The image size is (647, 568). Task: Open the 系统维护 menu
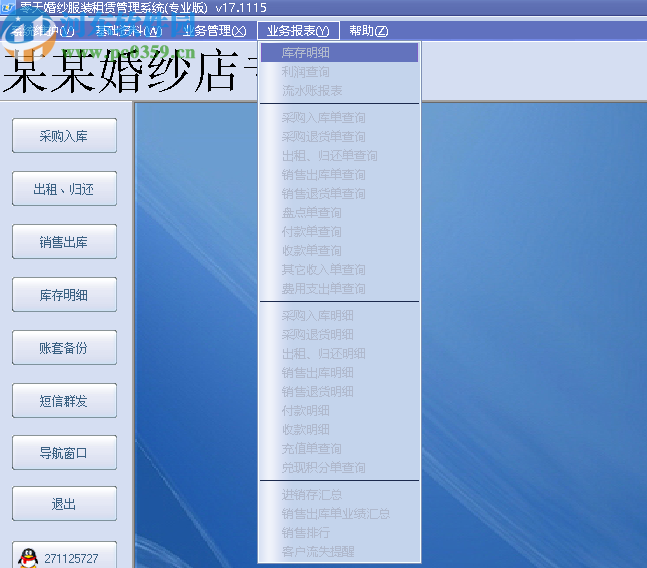[43, 31]
